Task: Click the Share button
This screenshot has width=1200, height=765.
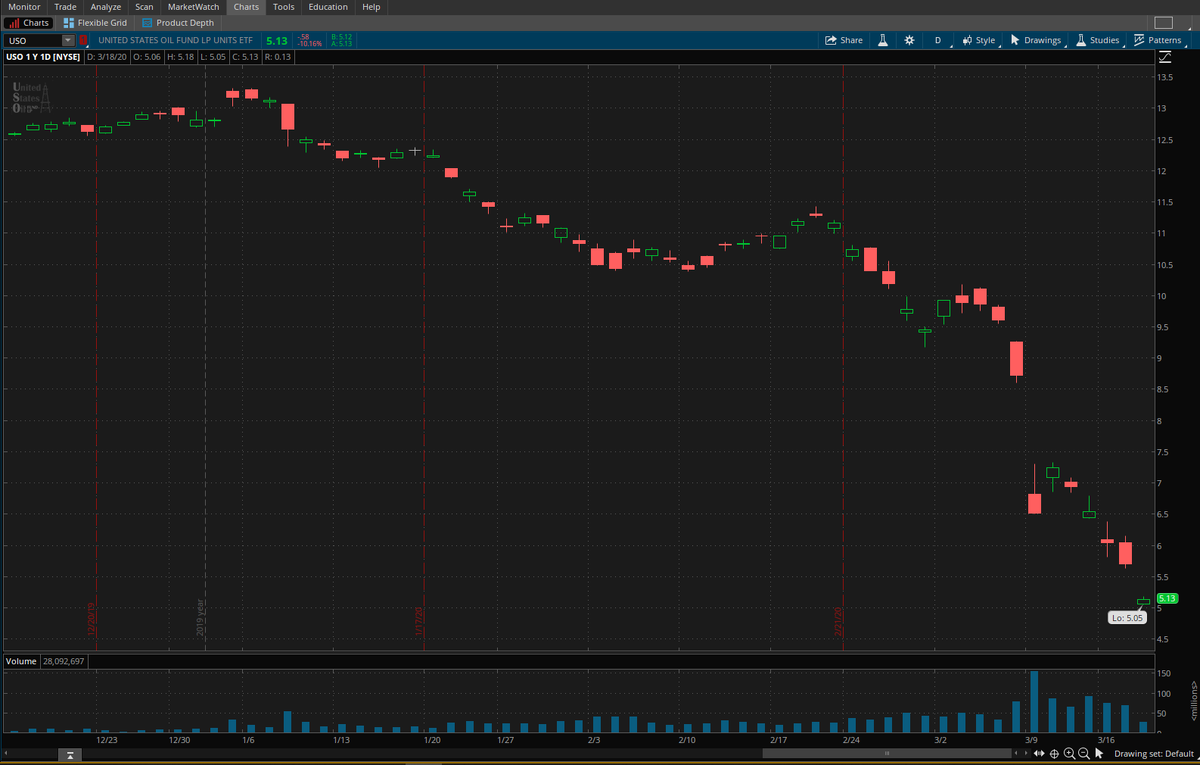Action: tap(844, 40)
